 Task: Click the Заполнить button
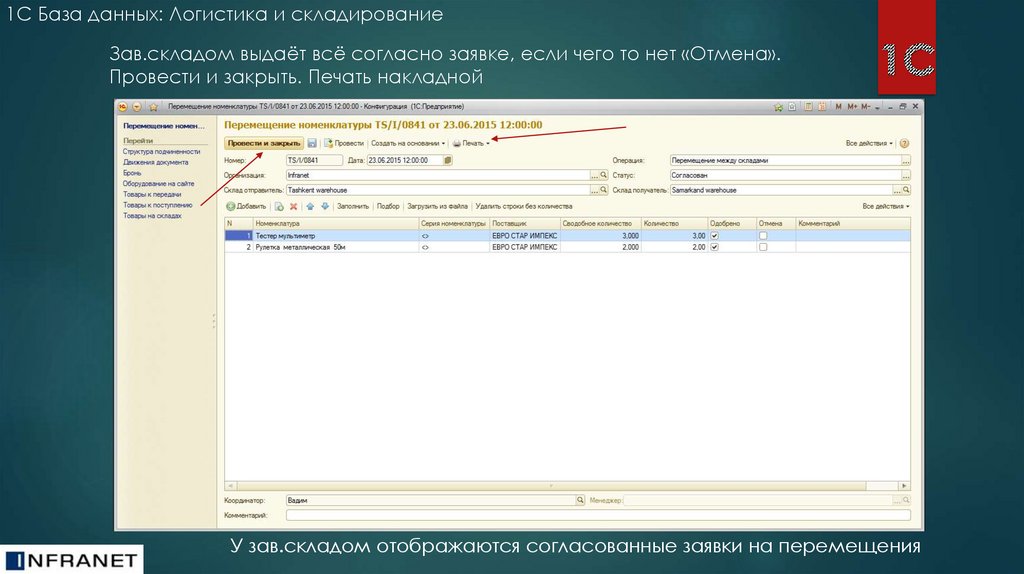pyautogui.click(x=353, y=206)
